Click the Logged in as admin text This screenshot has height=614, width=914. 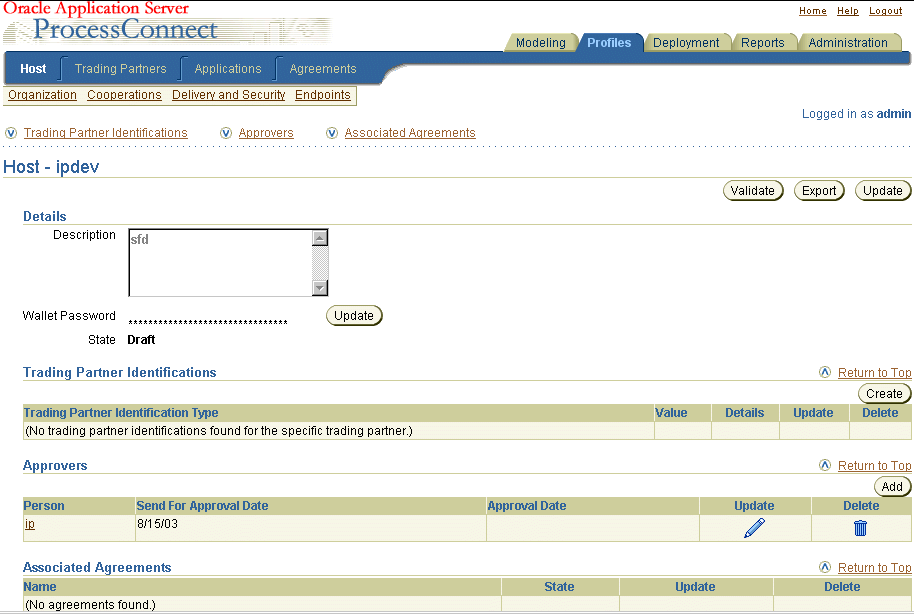[856, 114]
